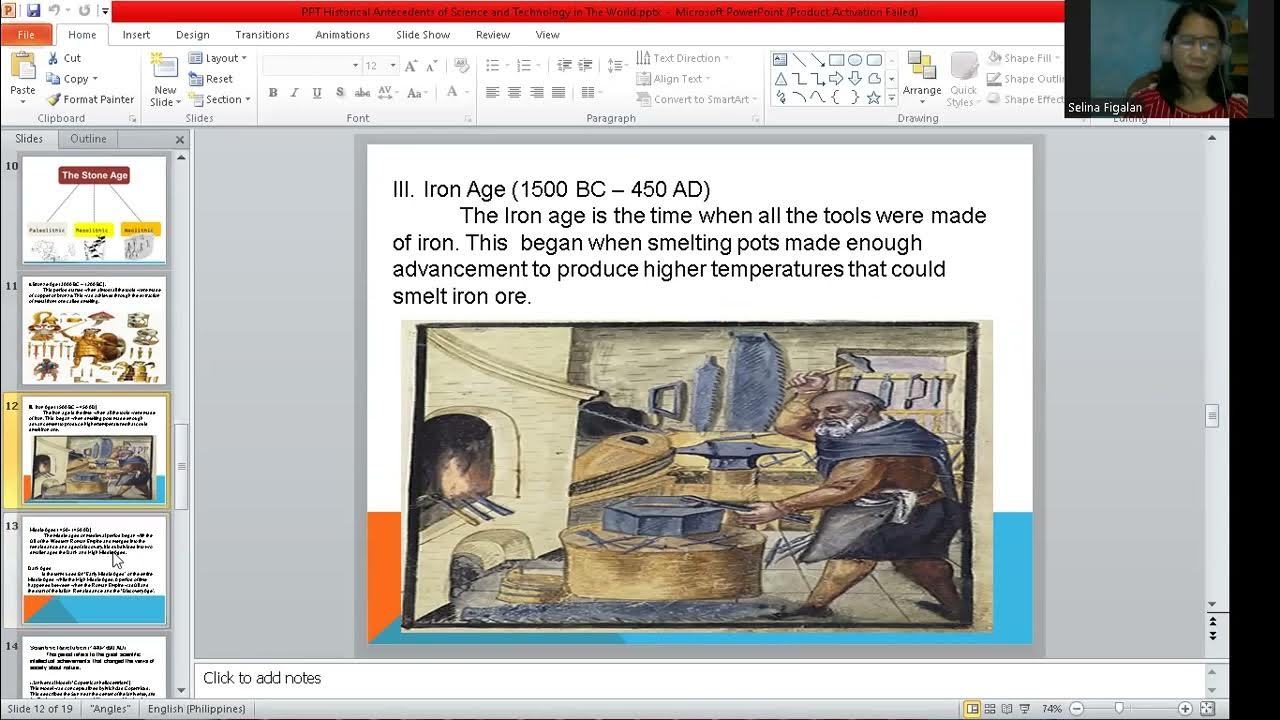The height and width of the screenshot is (720, 1280).
Task: Toggle underline formatting
Action: (x=317, y=92)
